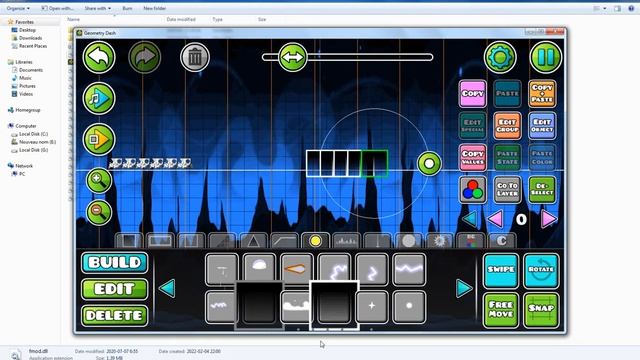
Task: Click Paste State button
Action: 507,158
